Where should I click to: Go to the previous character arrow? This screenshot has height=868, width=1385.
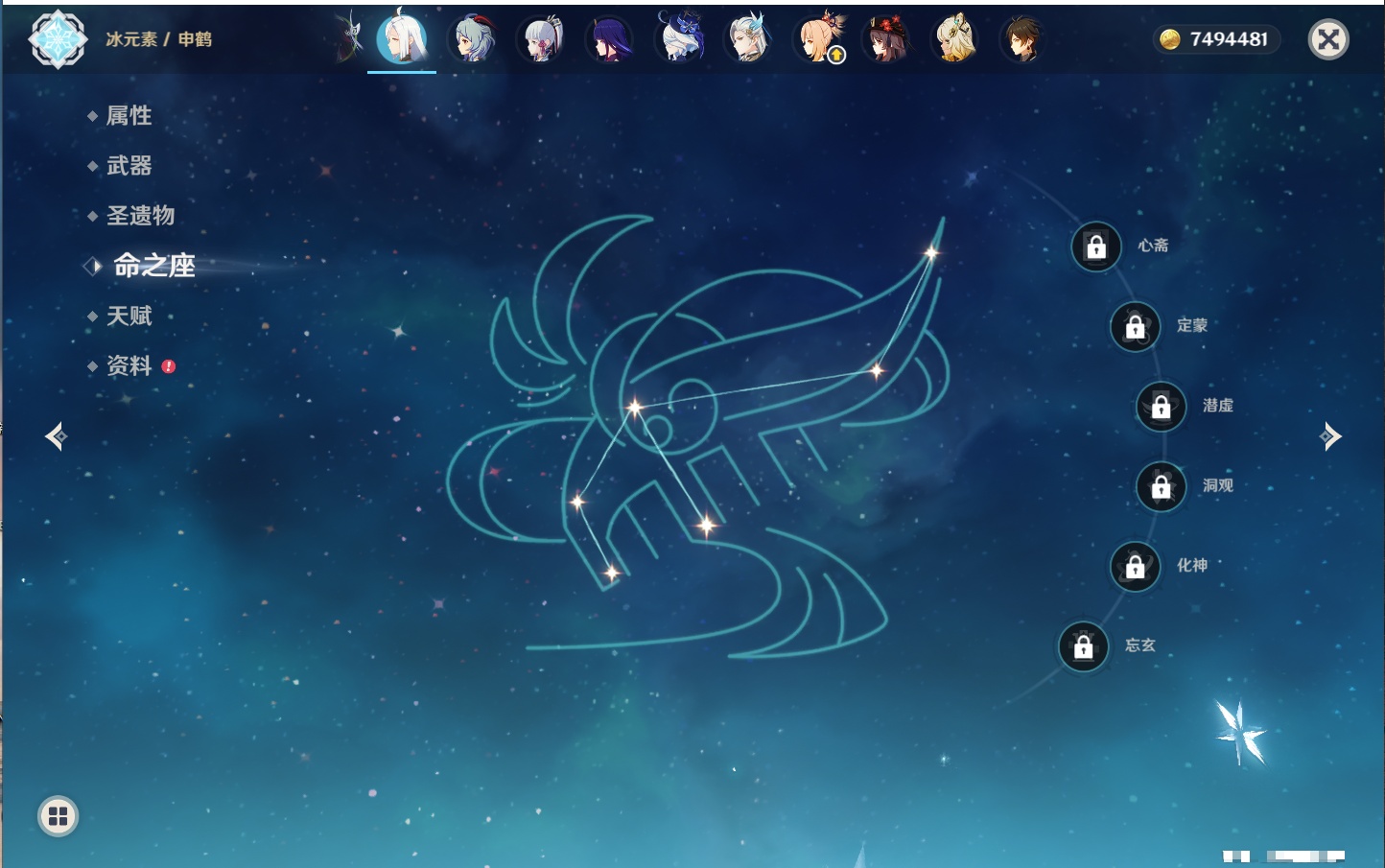[x=57, y=436]
